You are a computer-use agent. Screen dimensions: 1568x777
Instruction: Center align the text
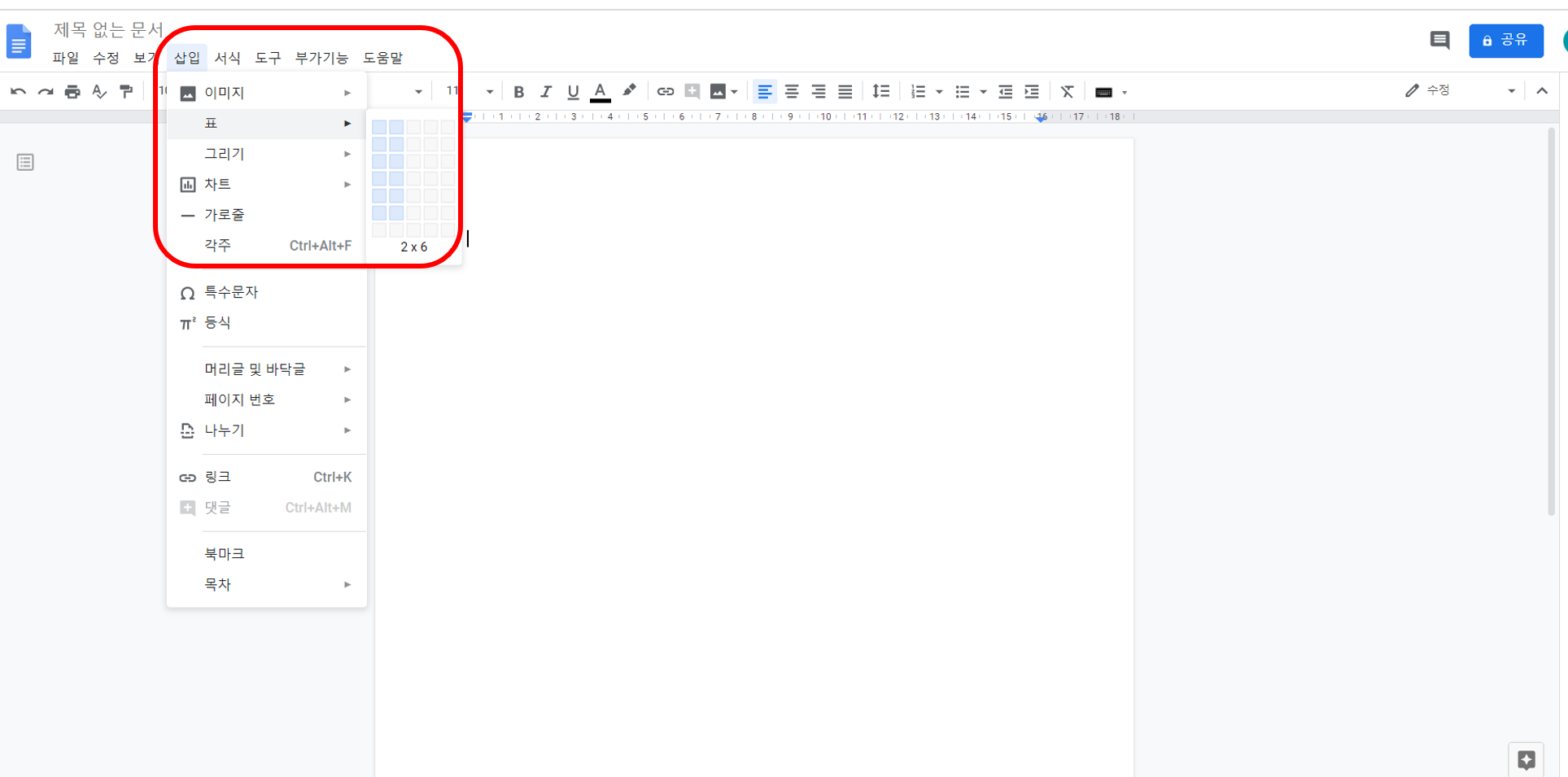[792, 92]
